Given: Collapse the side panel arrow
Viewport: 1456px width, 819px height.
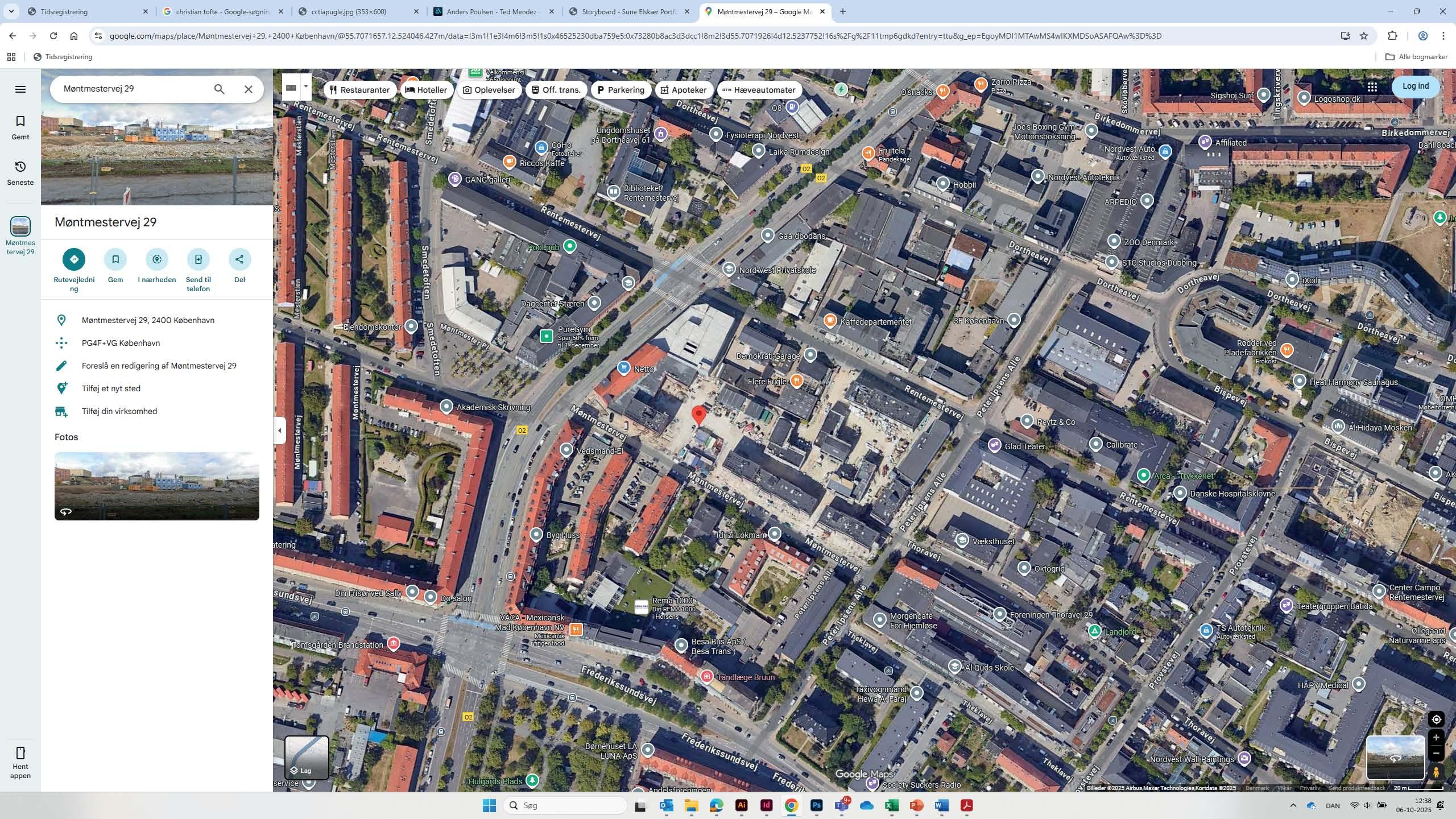Looking at the screenshot, I should [279, 431].
